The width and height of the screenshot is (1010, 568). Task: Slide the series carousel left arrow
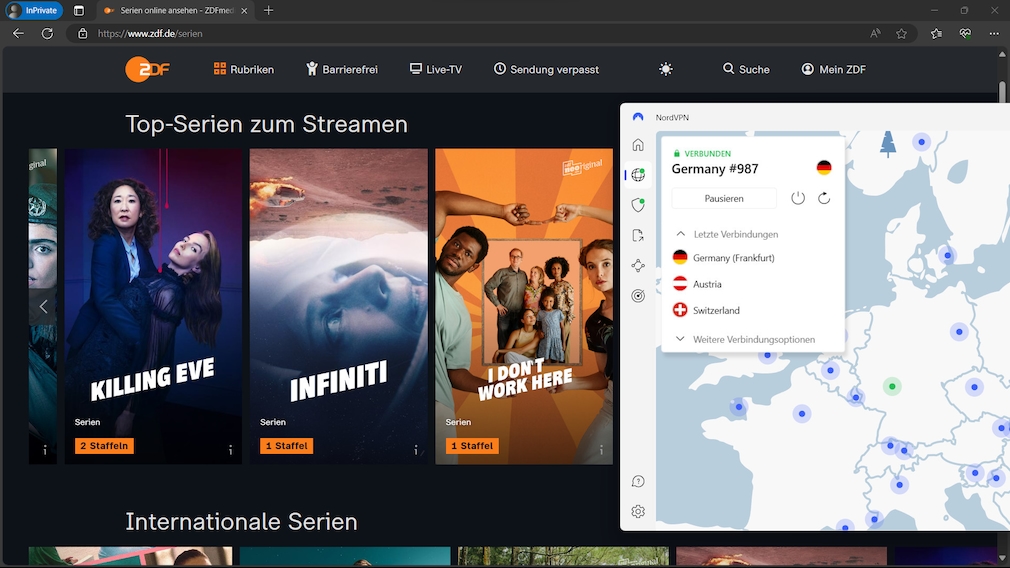coord(43,307)
